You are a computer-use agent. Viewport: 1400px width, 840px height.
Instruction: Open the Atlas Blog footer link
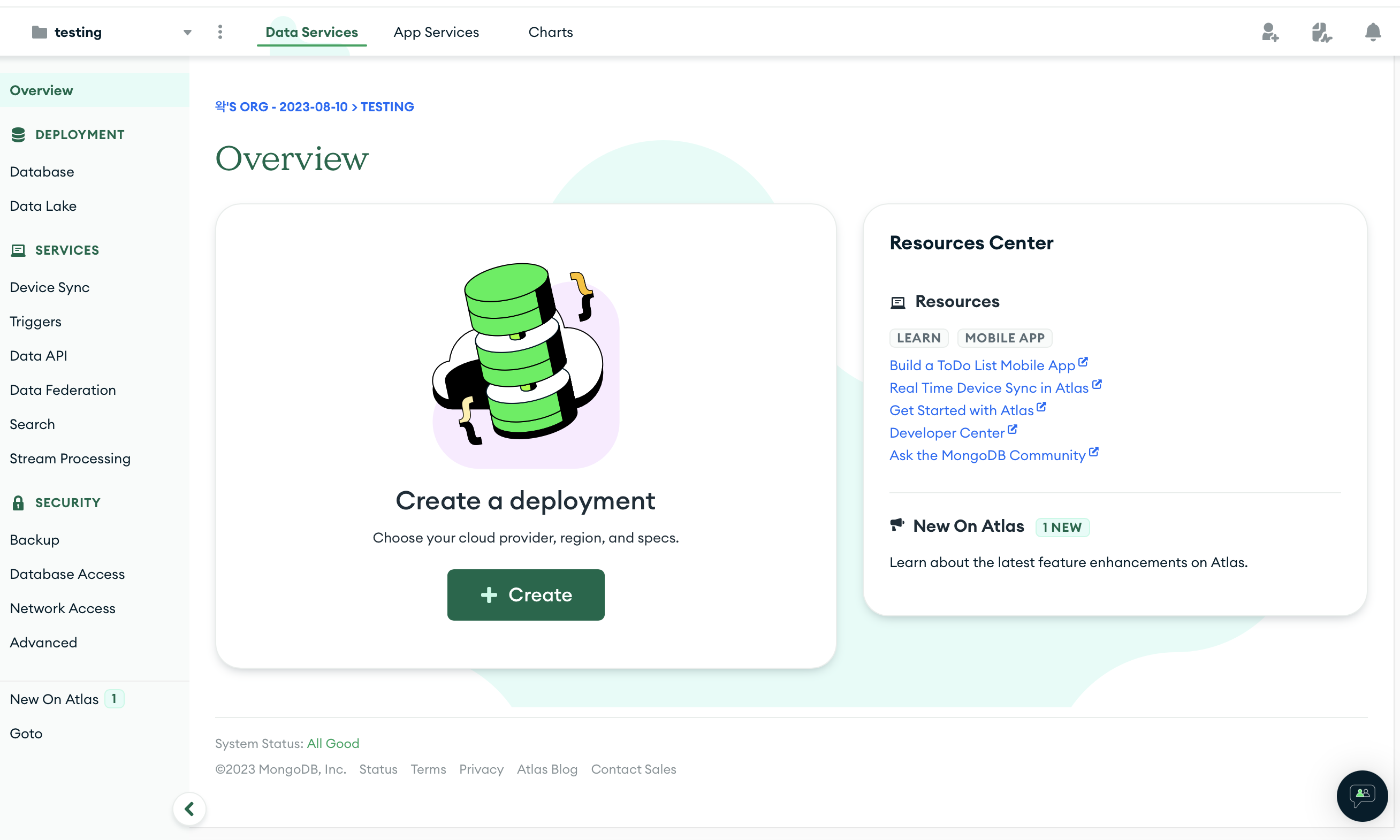[547, 769]
